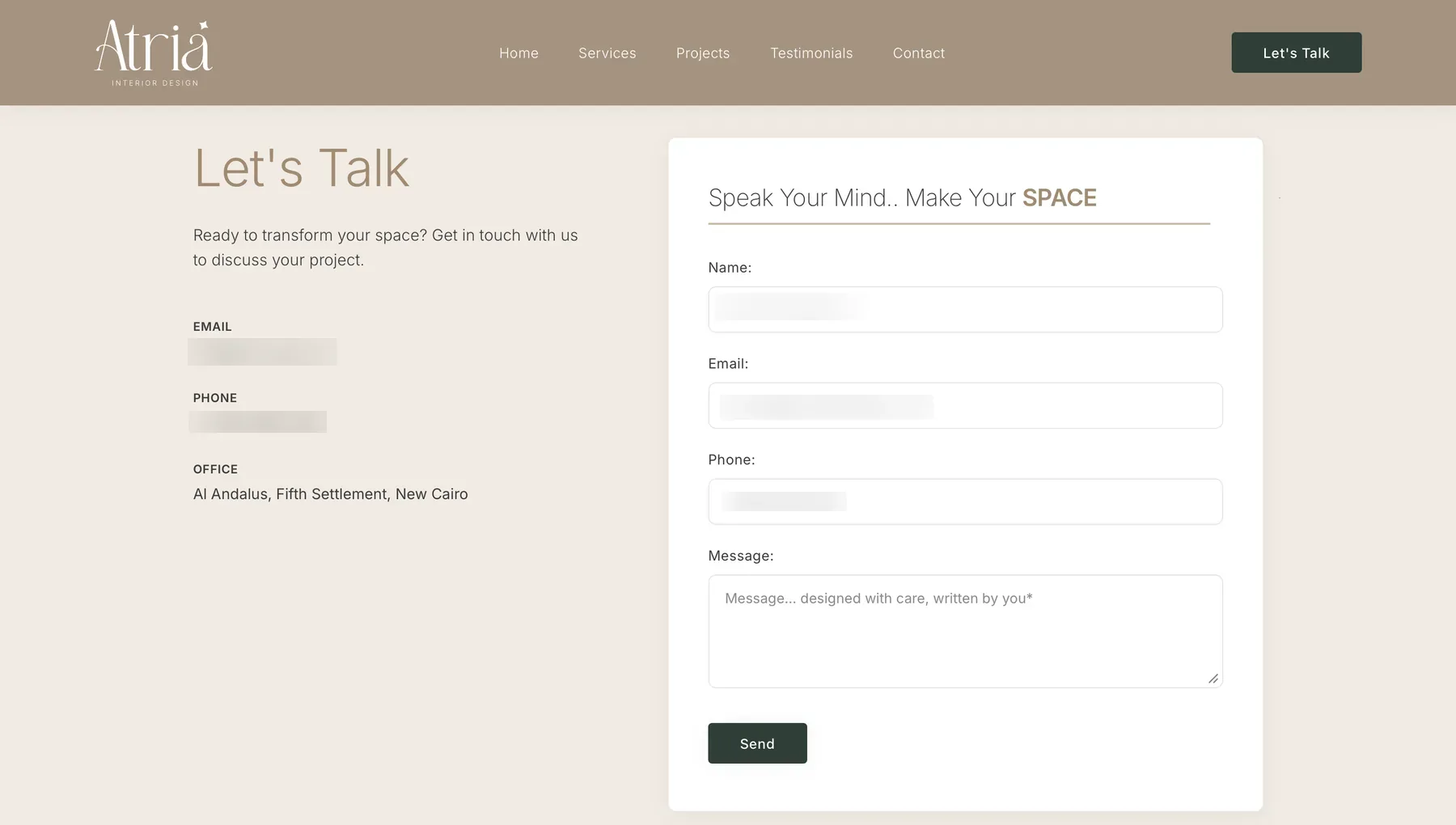The width and height of the screenshot is (1456, 825).
Task: Click the Atria Interior Design logo
Action: [154, 53]
